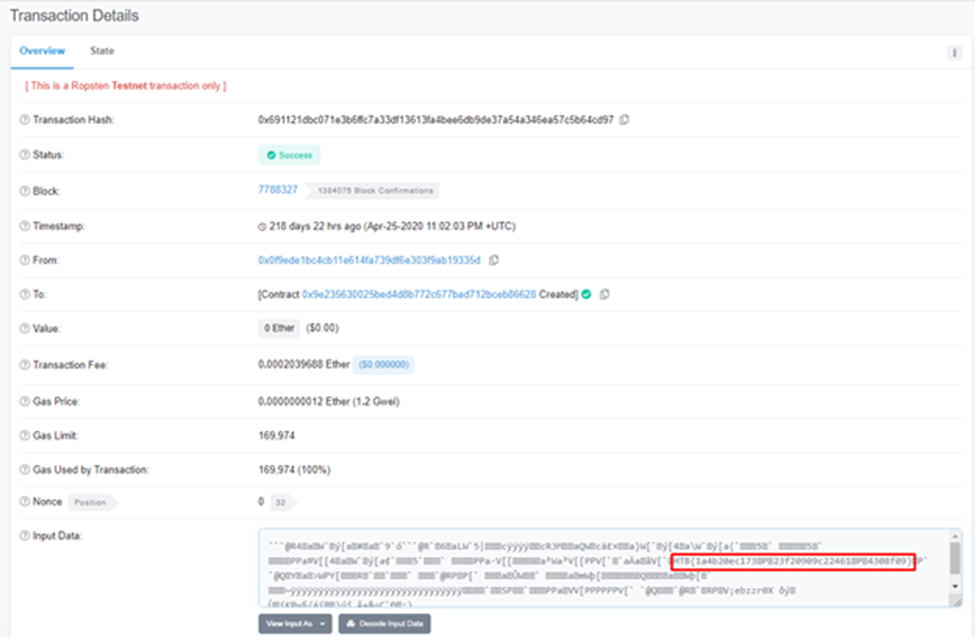The image size is (975, 637).
Task: Click the 'Transaction Details' heading
Action: pyautogui.click(x=75, y=16)
